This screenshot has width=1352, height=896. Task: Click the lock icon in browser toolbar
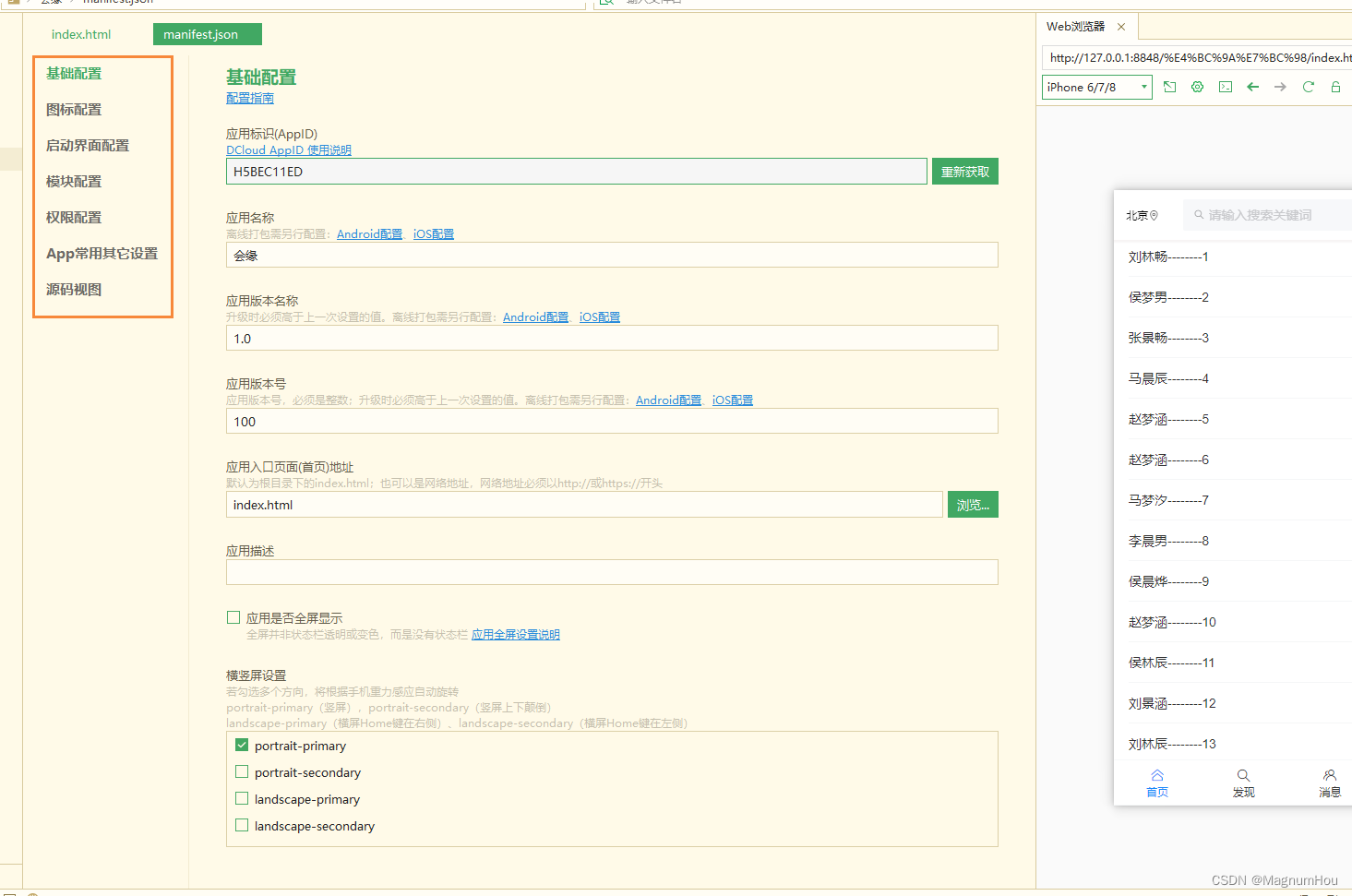1334,87
